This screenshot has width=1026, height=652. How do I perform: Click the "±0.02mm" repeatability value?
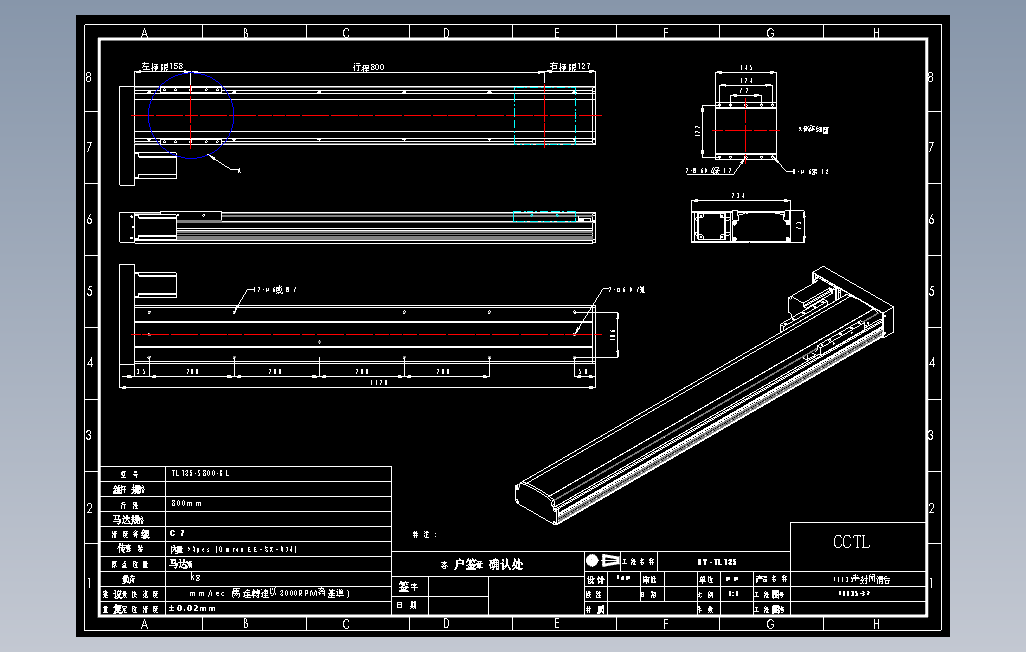coord(192,608)
